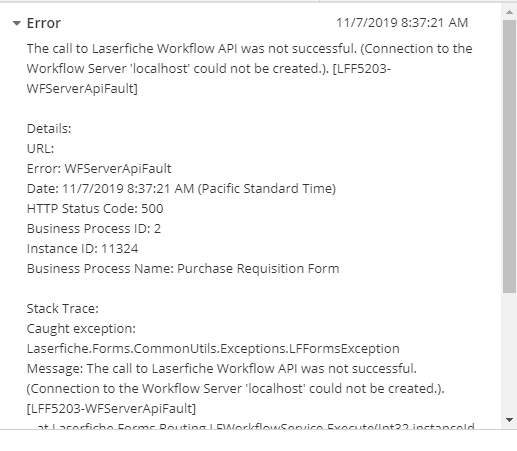Click the header timestamp 11/7/2019 8:37:21 AM
The height and width of the screenshot is (451, 517).
click(402, 23)
